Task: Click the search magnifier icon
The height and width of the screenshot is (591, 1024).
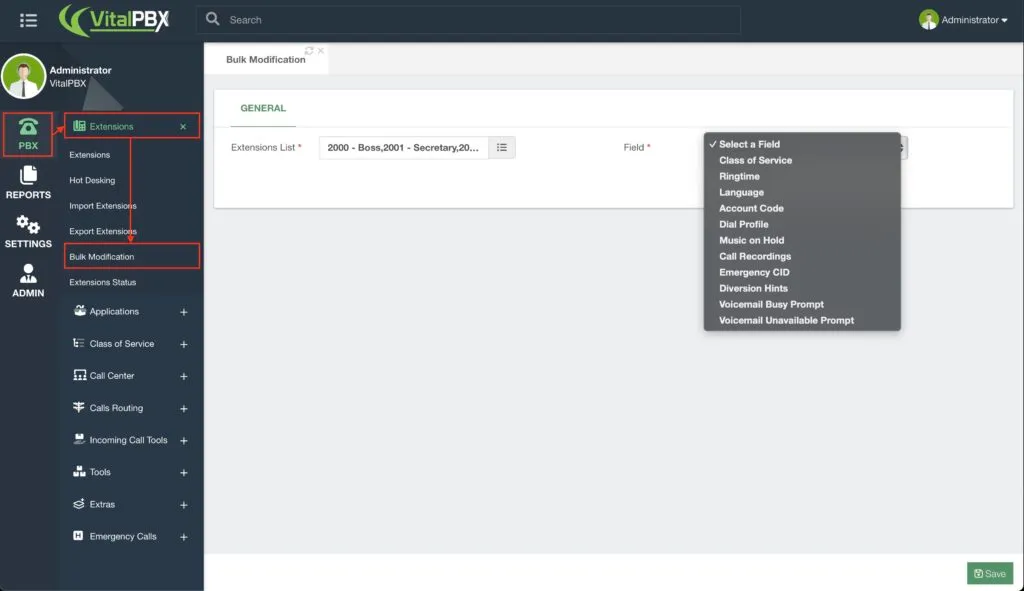Action: (212, 19)
